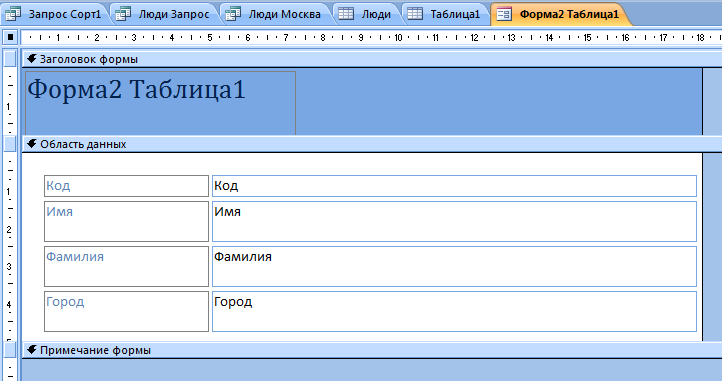Click the table icon on Люди tab

346,14
